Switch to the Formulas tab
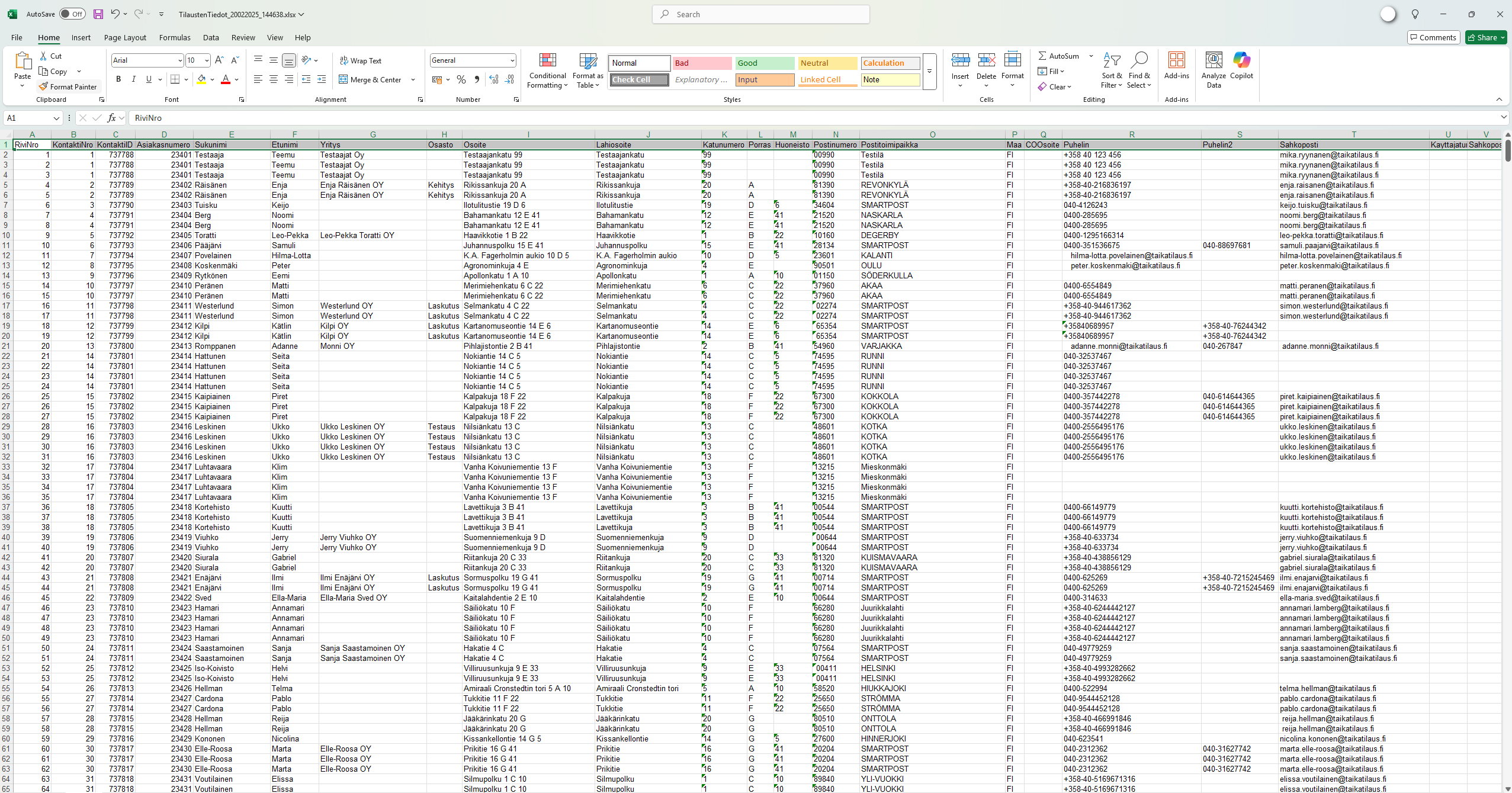 [175, 37]
